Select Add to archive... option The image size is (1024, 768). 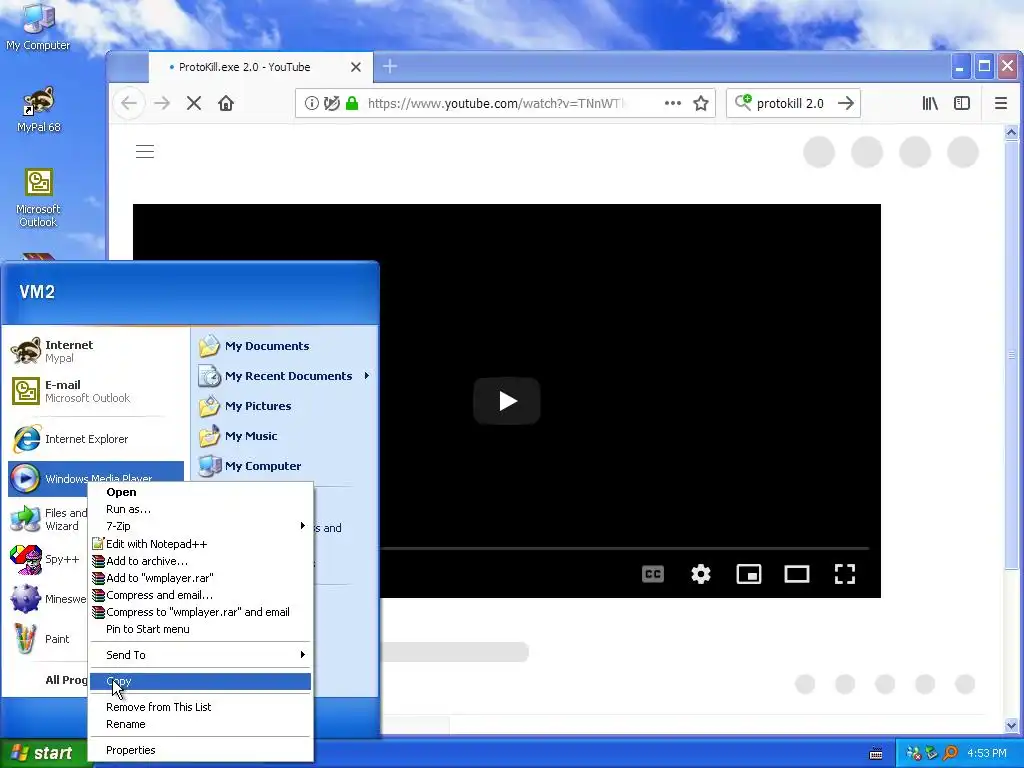click(200, 561)
